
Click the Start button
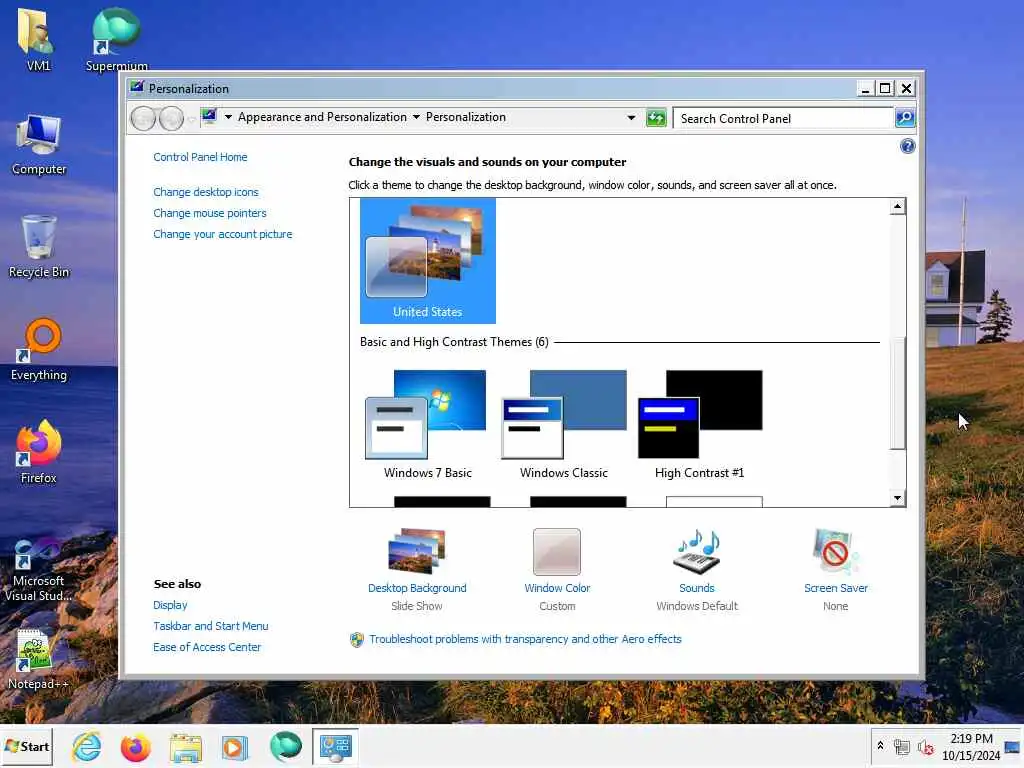[x=27, y=746]
